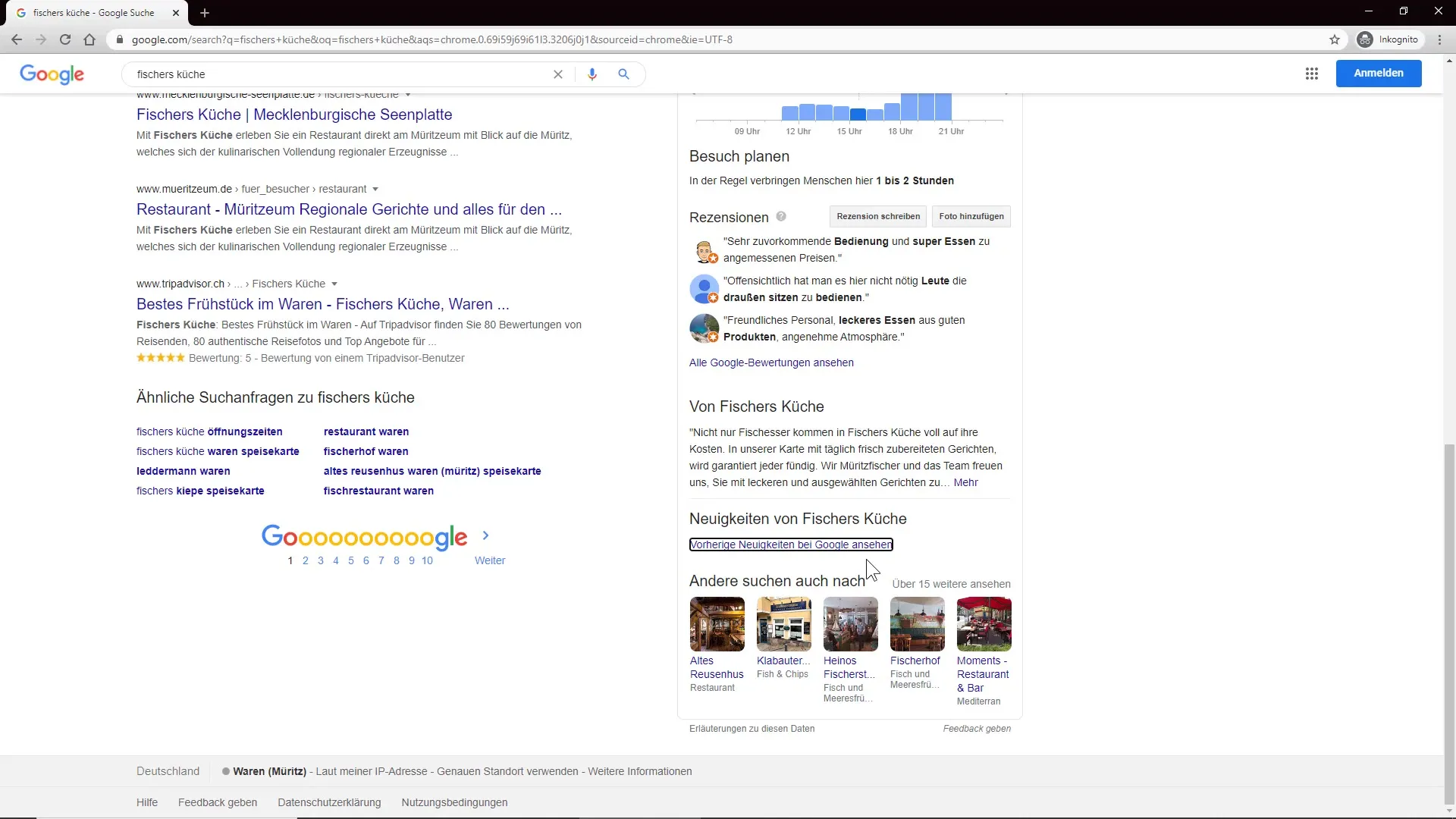Click the blue avatar of the second review
The width and height of the screenshot is (1456, 819).
coord(704,289)
